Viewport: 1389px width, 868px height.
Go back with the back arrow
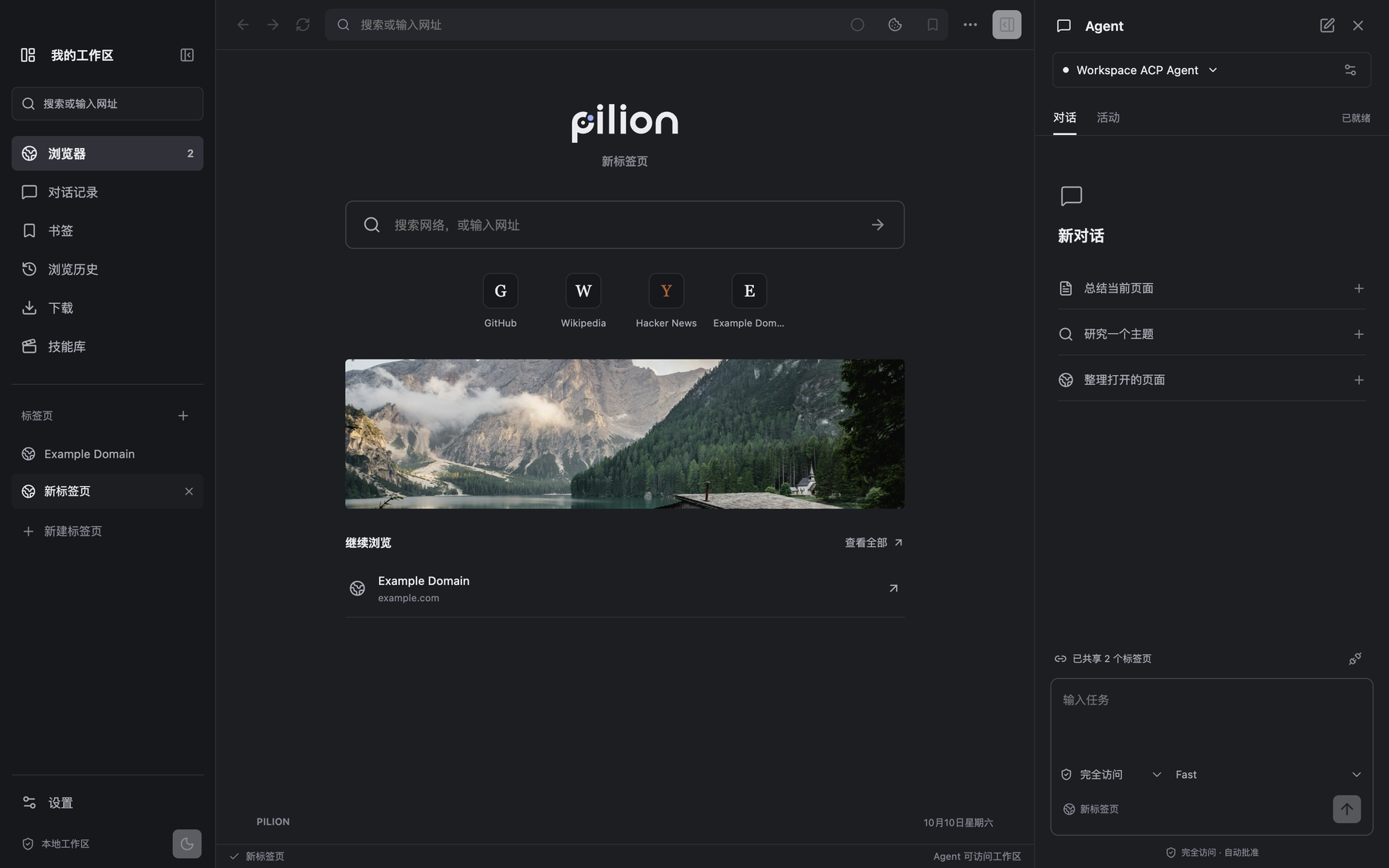(243, 25)
